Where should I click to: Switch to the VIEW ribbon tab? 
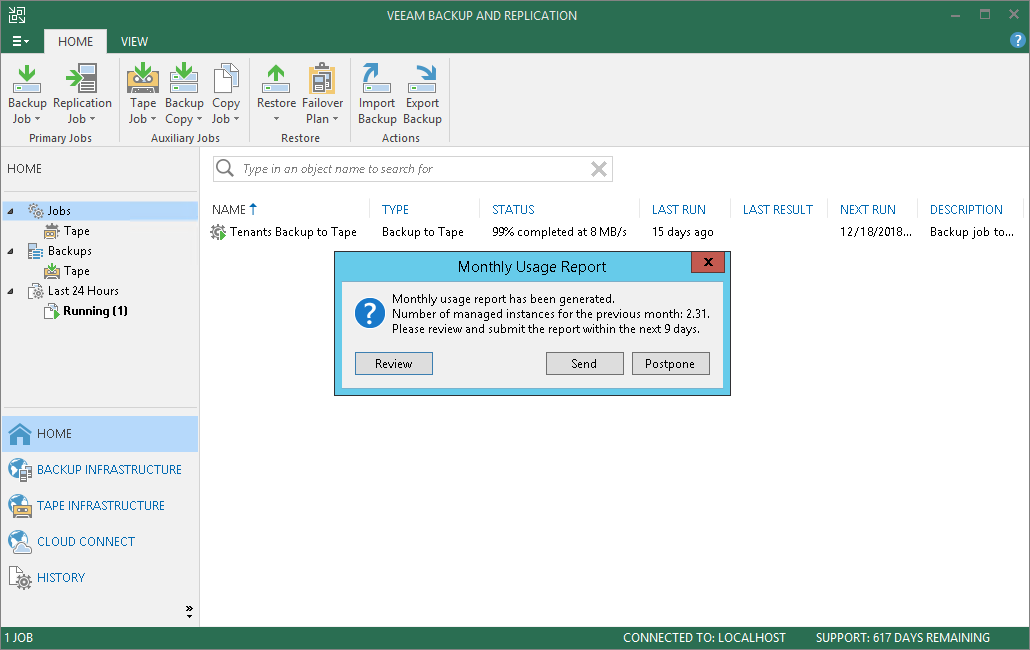point(134,41)
